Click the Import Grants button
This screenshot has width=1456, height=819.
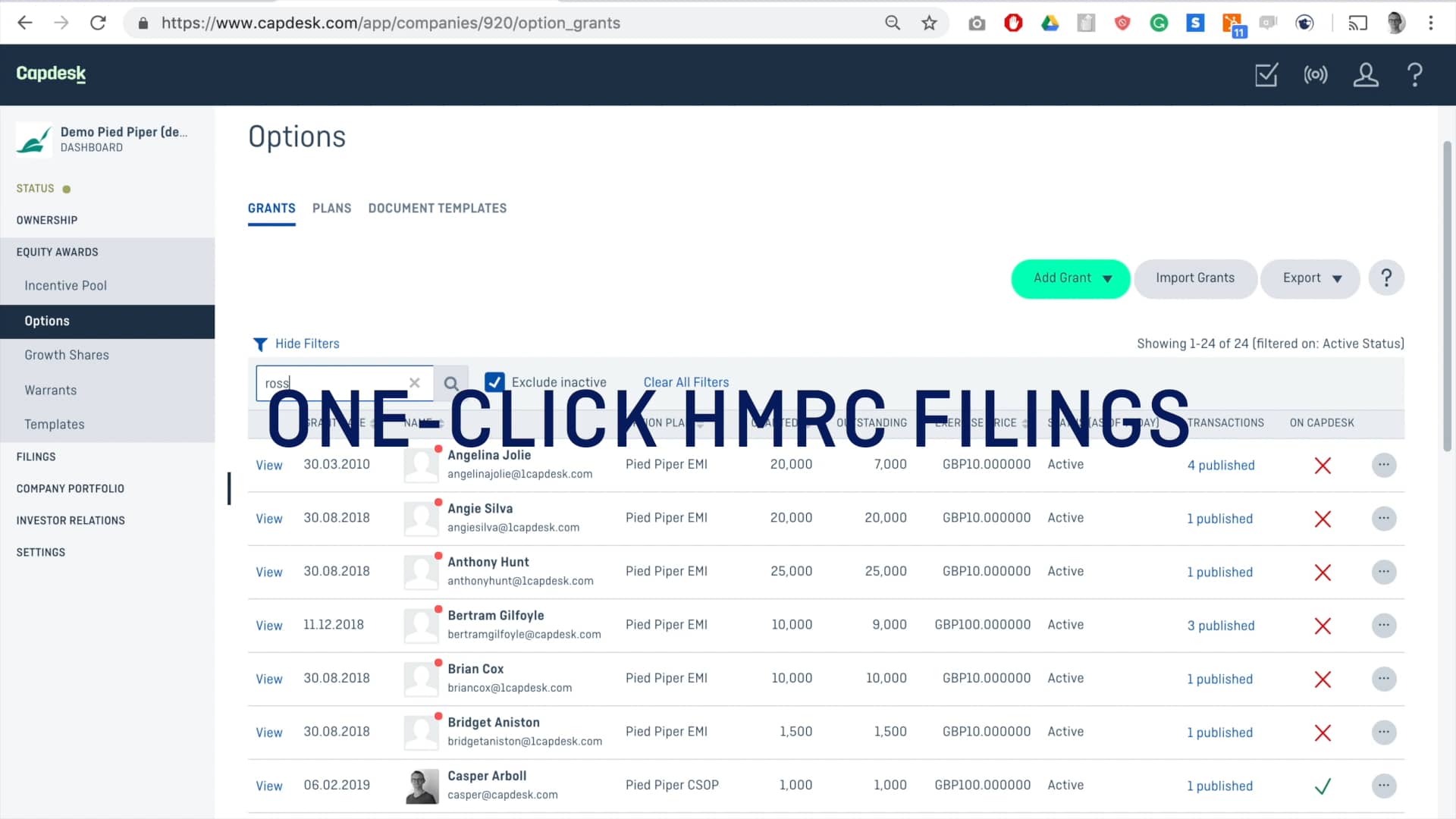[x=1195, y=278]
